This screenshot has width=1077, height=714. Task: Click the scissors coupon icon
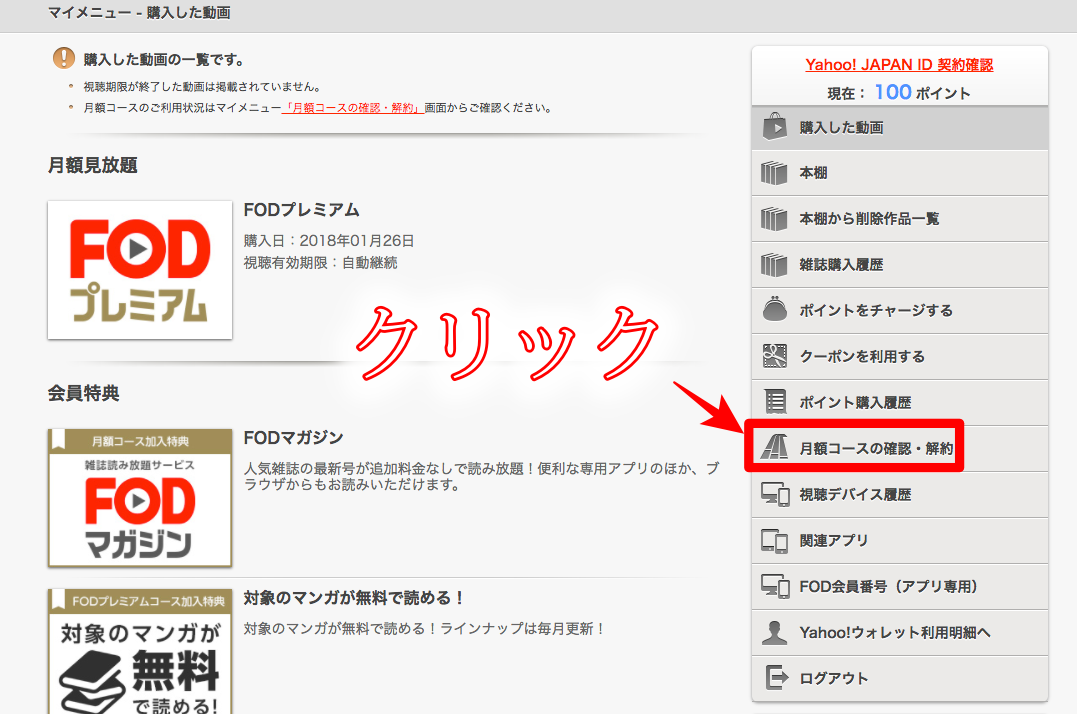pyautogui.click(x=775, y=356)
